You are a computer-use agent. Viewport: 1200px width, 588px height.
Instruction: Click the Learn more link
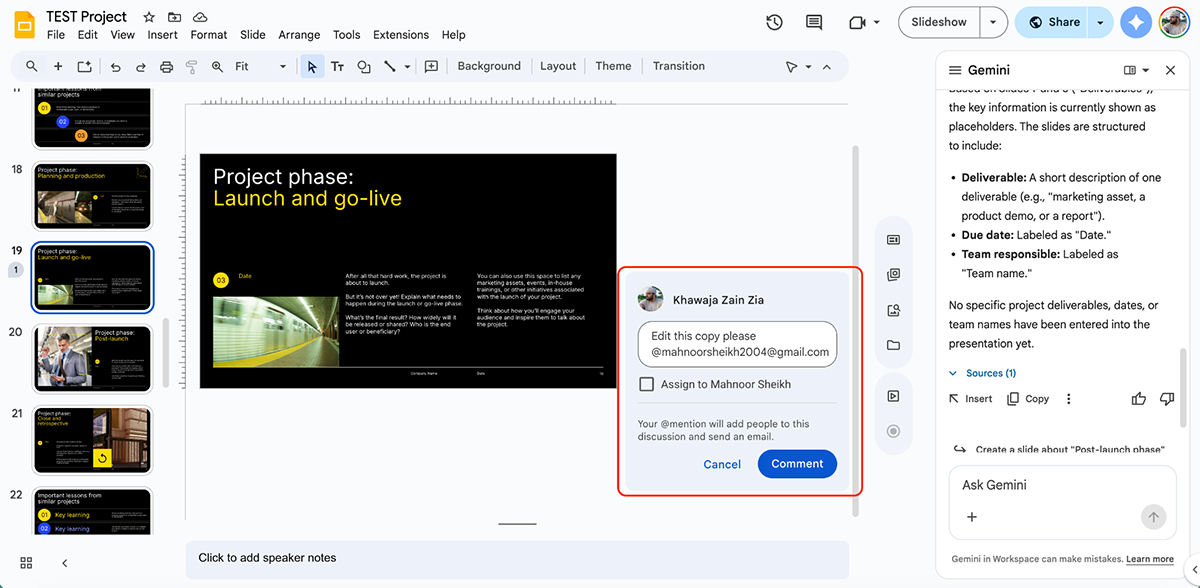(x=1149, y=559)
